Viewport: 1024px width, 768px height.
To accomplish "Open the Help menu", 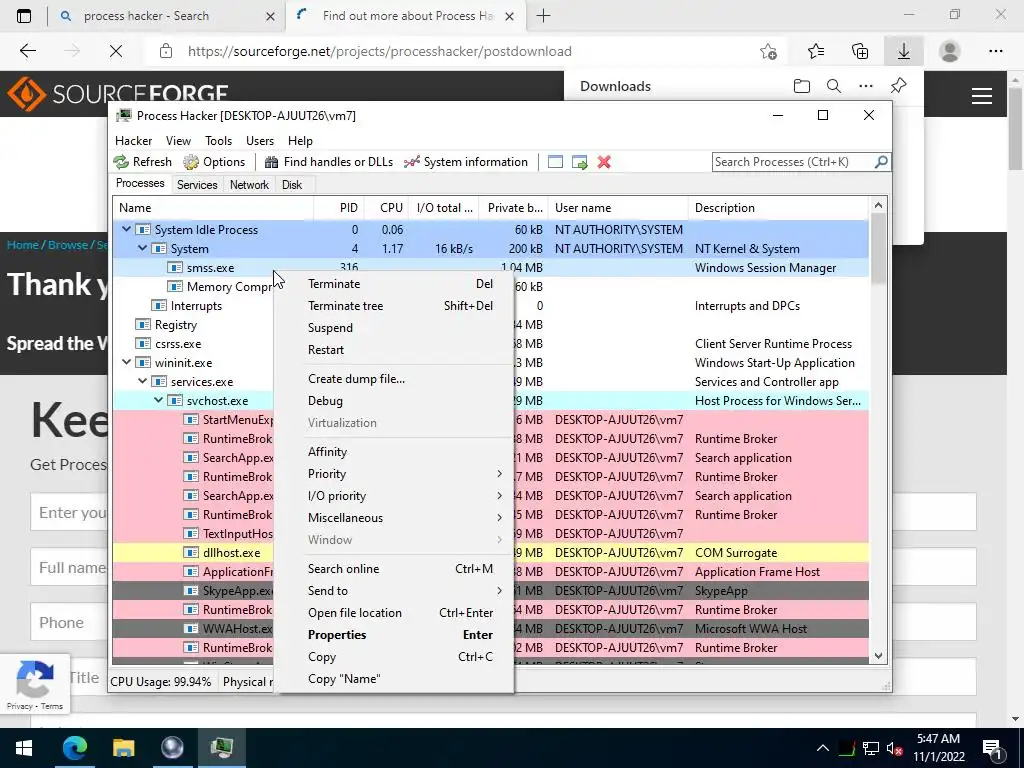I will (x=300, y=141).
